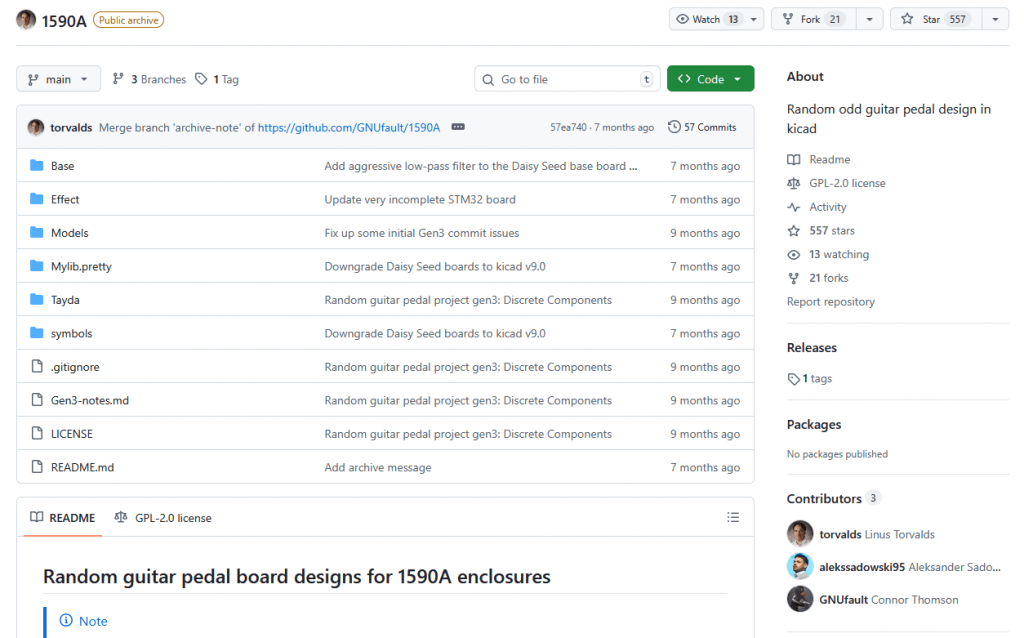The height and width of the screenshot is (638, 1024).
Task: Open the main branch dropdown
Action: tap(59, 79)
